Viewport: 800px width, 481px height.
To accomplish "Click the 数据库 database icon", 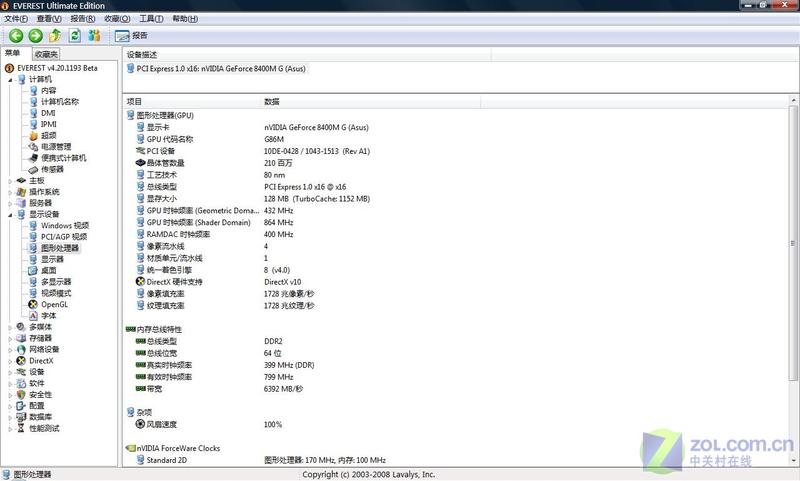I will [21, 417].
